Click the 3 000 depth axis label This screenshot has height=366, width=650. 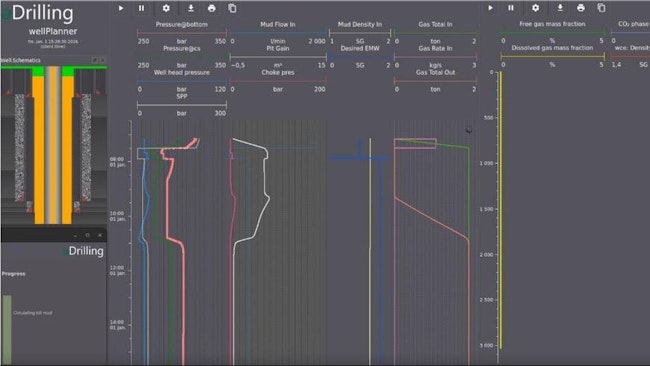pos(486,345)
